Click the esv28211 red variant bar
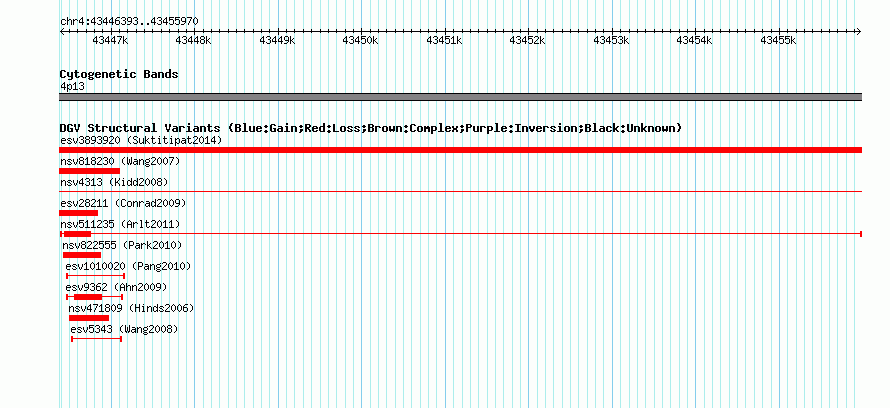The height and width of the screenshot is (408, 890). tap(78, 213)
